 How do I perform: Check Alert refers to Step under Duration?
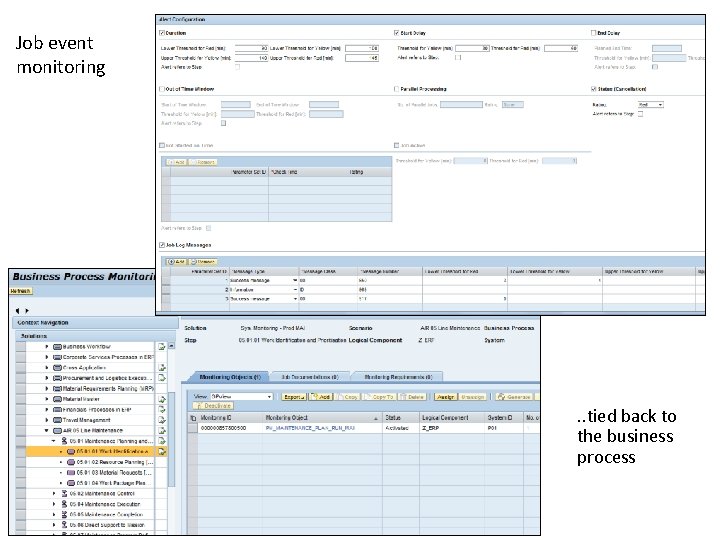click(x=237, y=67)
